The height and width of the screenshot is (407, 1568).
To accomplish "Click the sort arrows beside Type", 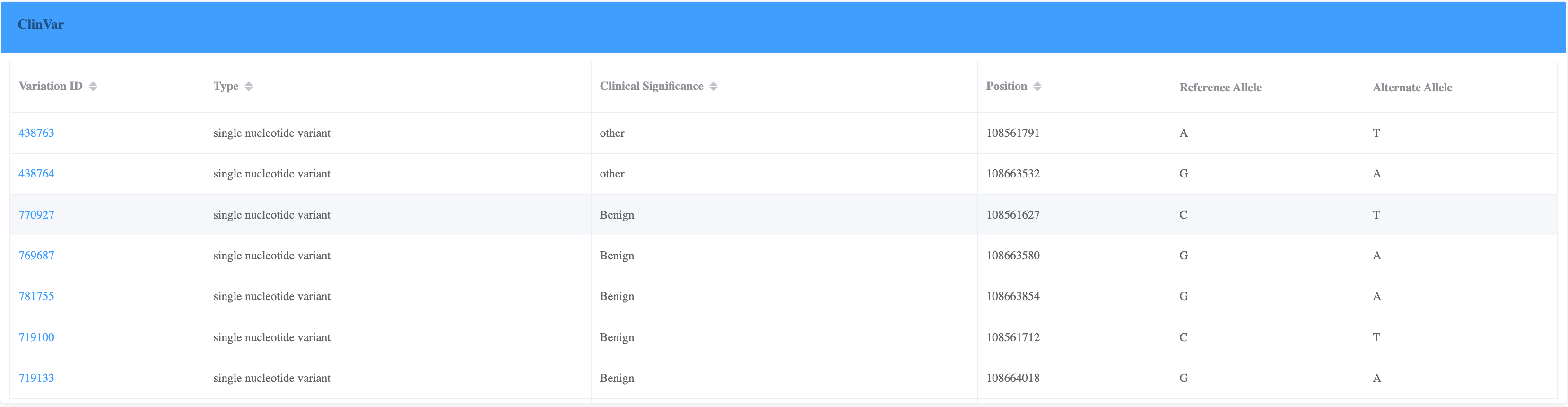I will (x=248, y=87).
